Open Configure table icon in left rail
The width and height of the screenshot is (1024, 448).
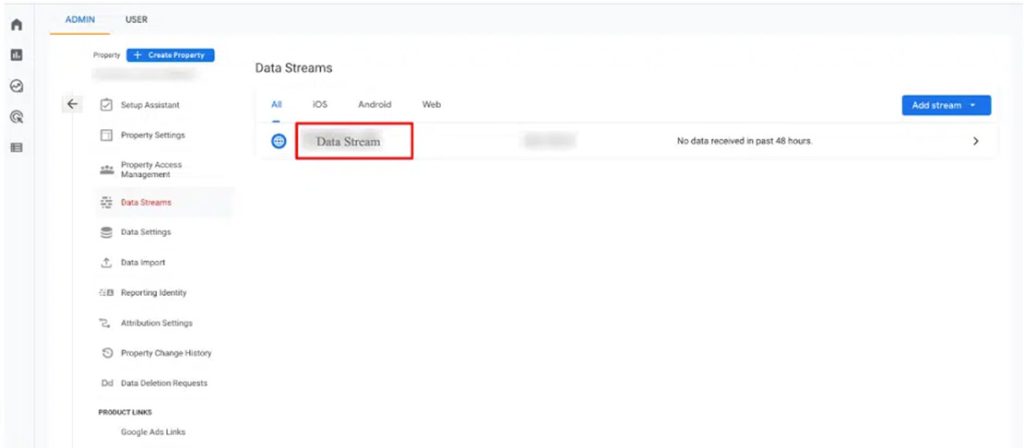pyautogui.click(x=16, y=147)
